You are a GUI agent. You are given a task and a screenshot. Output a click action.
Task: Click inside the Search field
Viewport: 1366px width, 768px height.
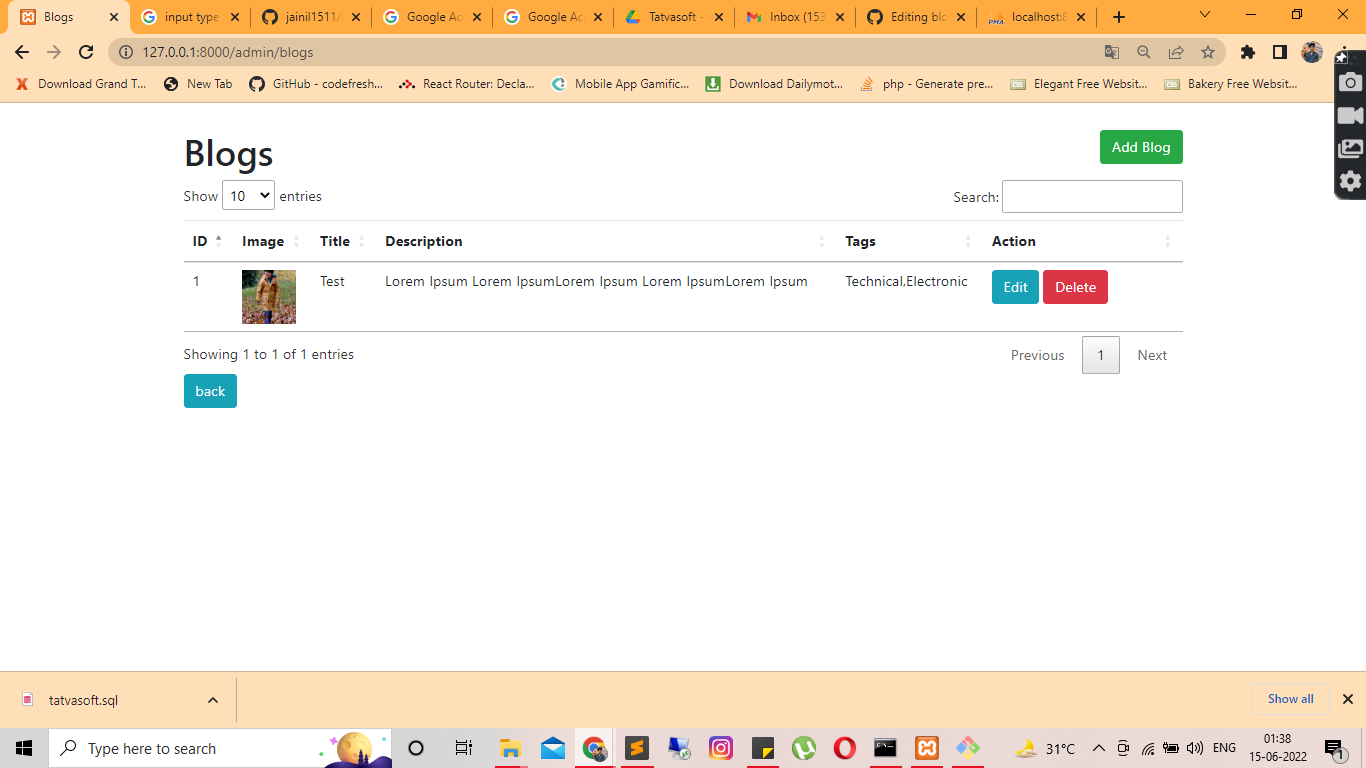coord(1091,196)
